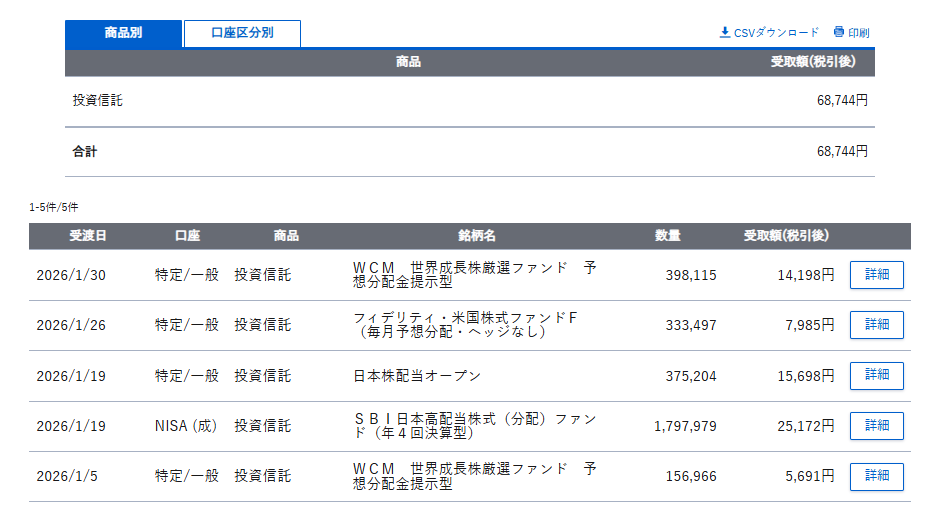This screenshot has height=512, width=934.
Task: Click the 合計 total row label
Action: pos(85,152)
